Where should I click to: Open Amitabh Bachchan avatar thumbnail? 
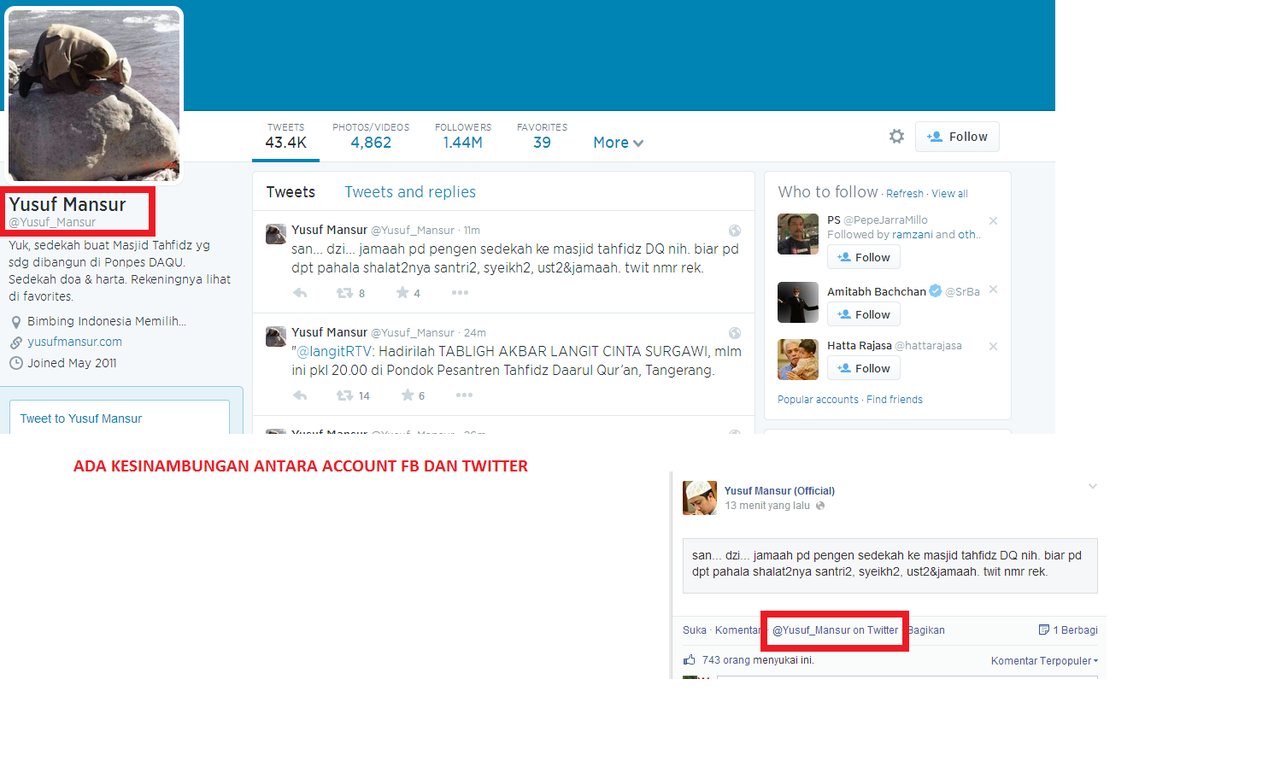click(x=798, y=302)
